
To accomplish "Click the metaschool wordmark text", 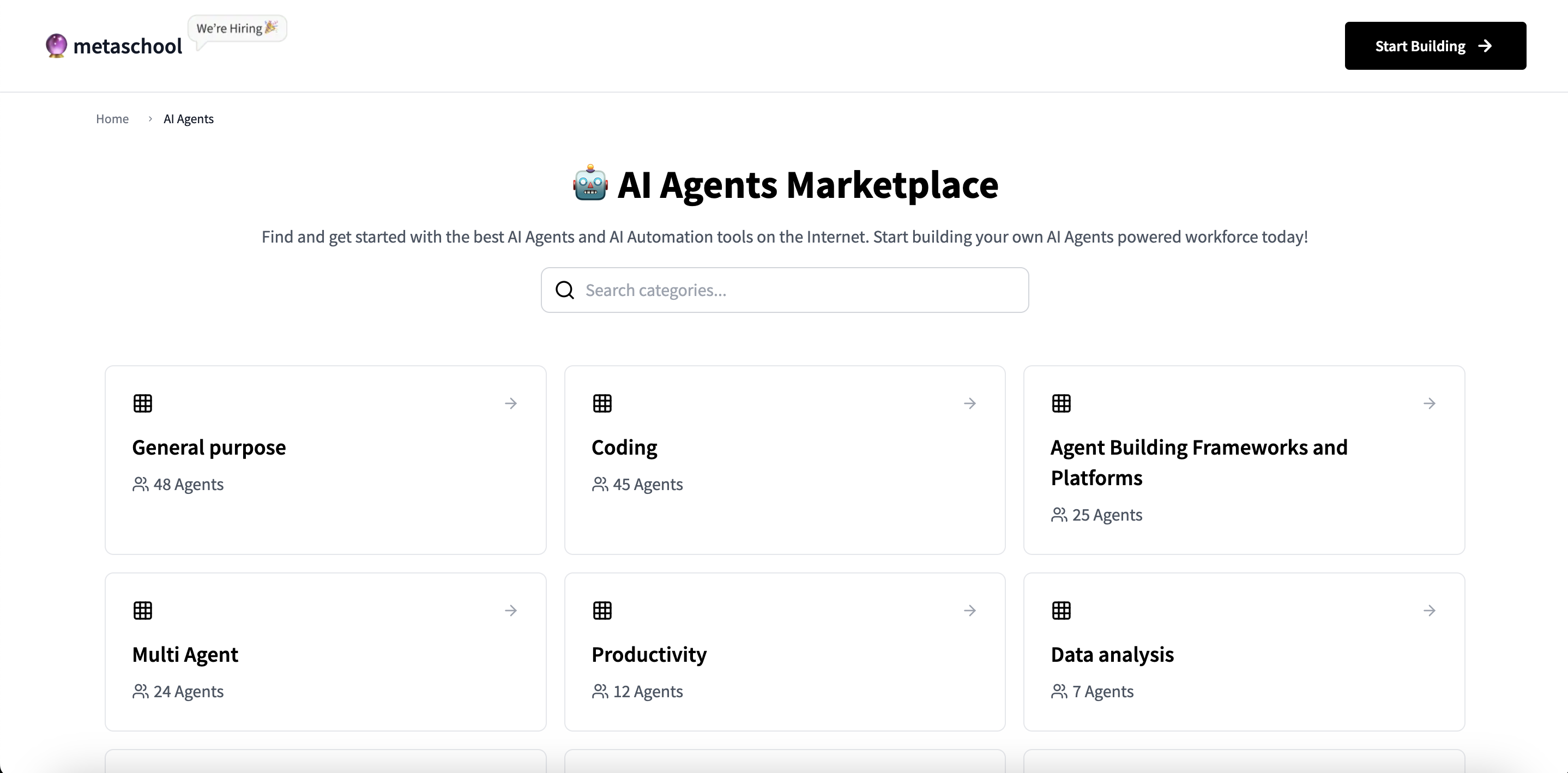I will point(127,46).
